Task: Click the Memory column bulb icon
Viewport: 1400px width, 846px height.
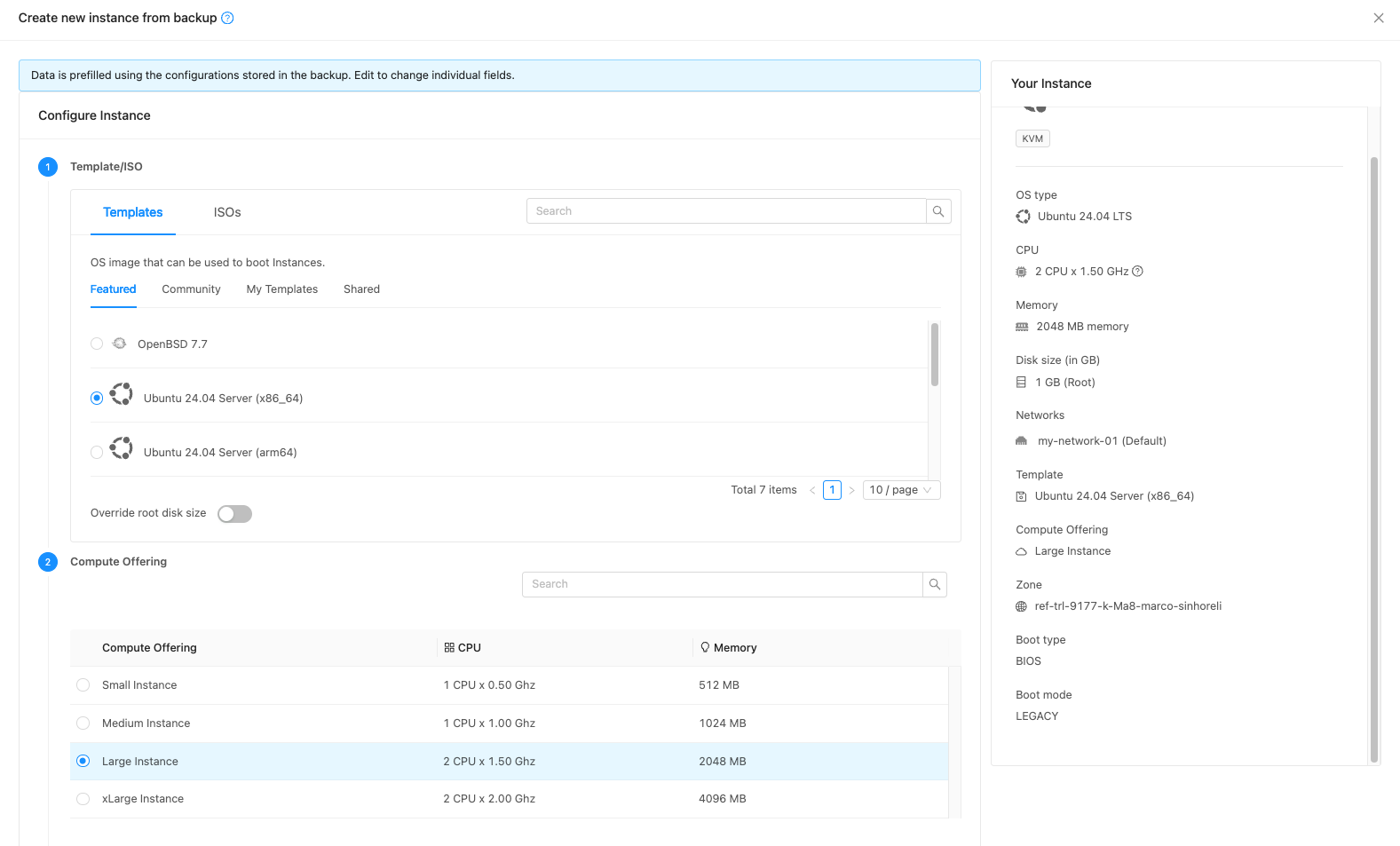Action: [705, 648]
